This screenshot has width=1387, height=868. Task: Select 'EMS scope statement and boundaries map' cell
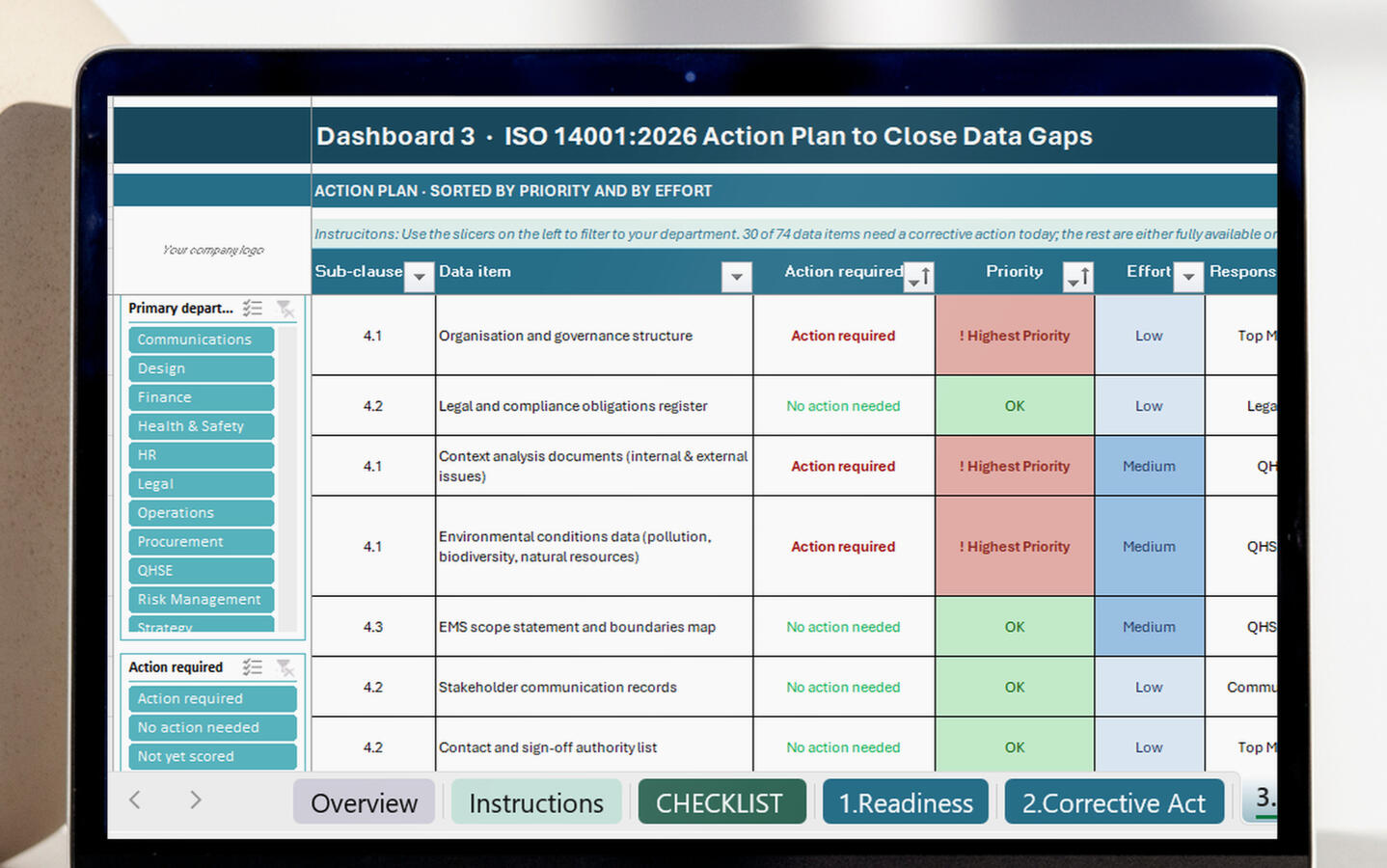click(594, 627)
